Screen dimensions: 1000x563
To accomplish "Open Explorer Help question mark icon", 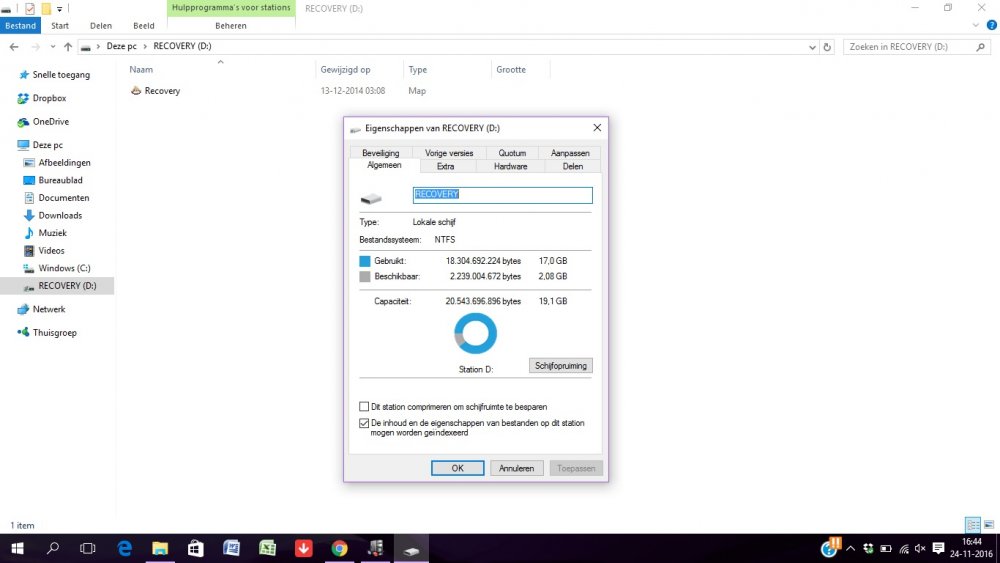I will (x=992, y=26).
